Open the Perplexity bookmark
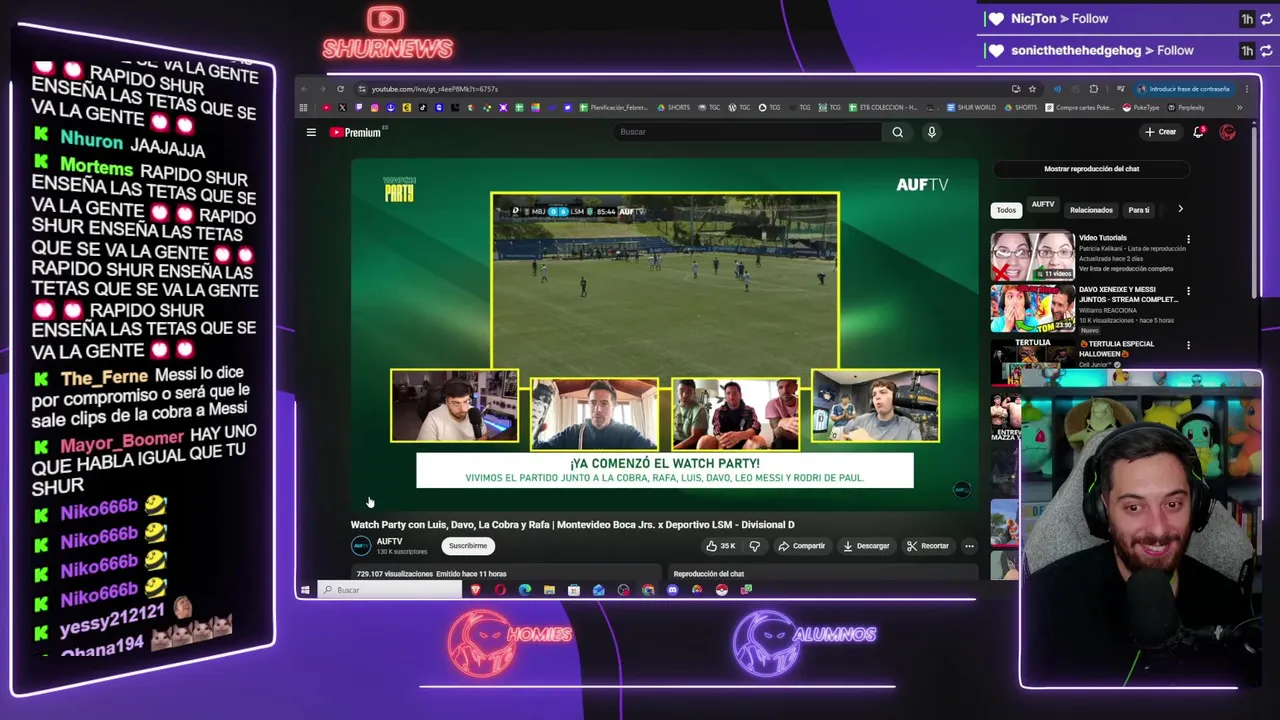The height and width of the screenshot is (720, 1280). (x=1186, y=107)
